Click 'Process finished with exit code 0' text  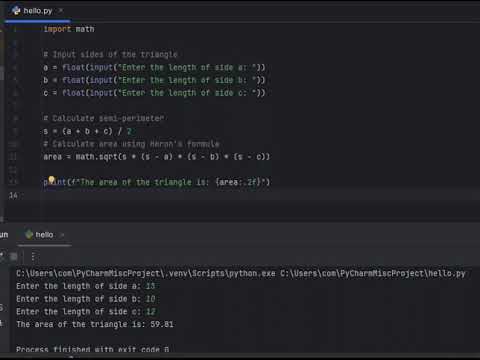pyautogui.click(x=92, y=349)
